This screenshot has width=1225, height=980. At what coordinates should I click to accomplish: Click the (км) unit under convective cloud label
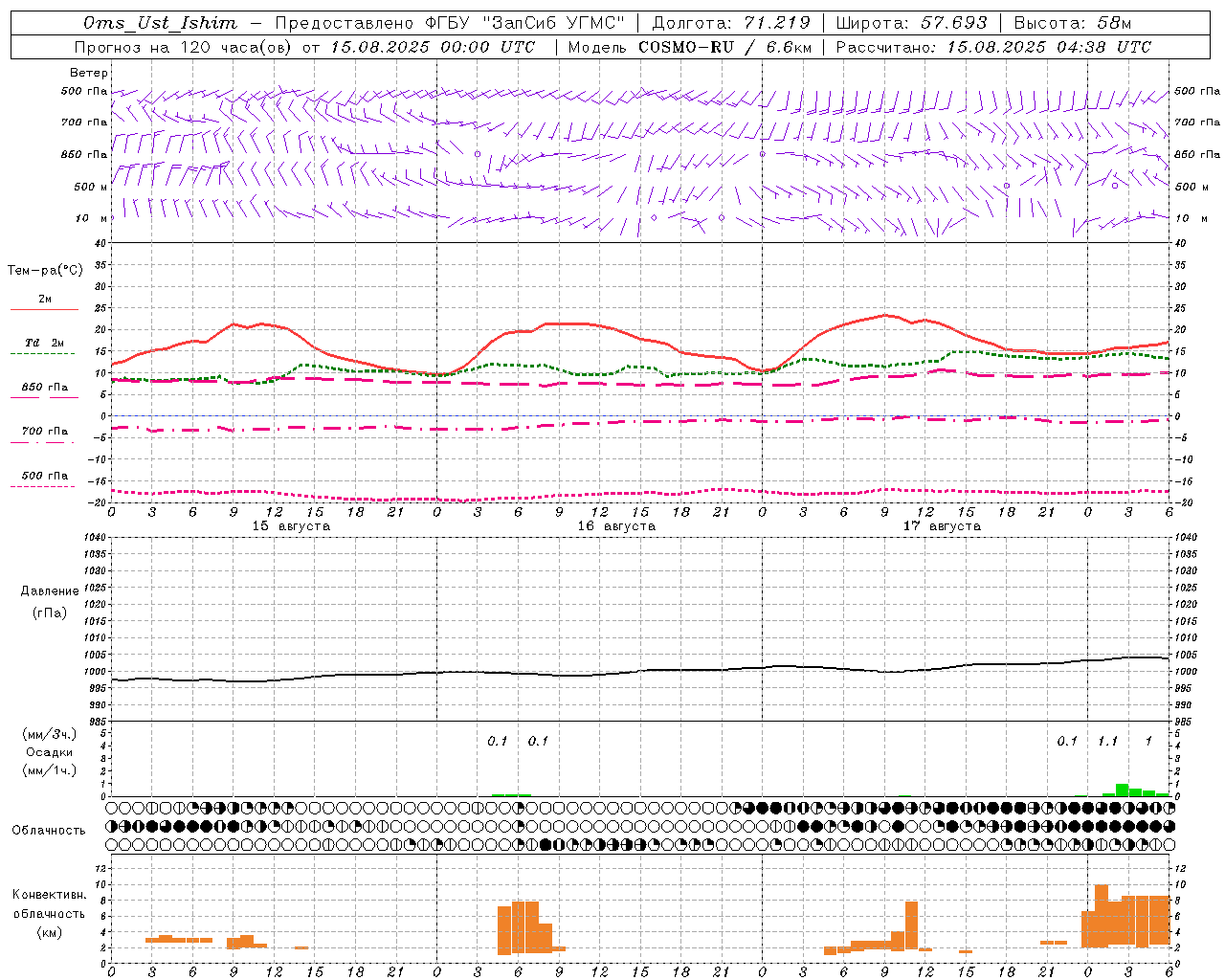point(49,932)
